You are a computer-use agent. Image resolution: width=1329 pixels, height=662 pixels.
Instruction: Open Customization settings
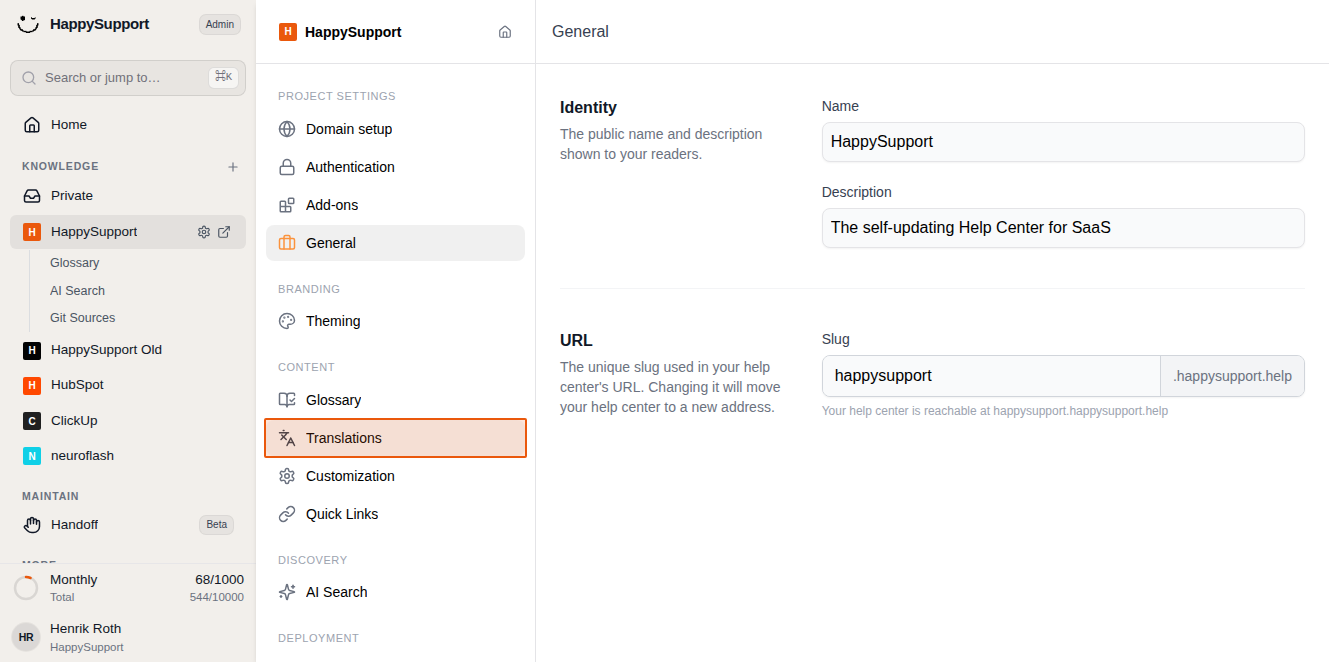(x=395, y=476)
